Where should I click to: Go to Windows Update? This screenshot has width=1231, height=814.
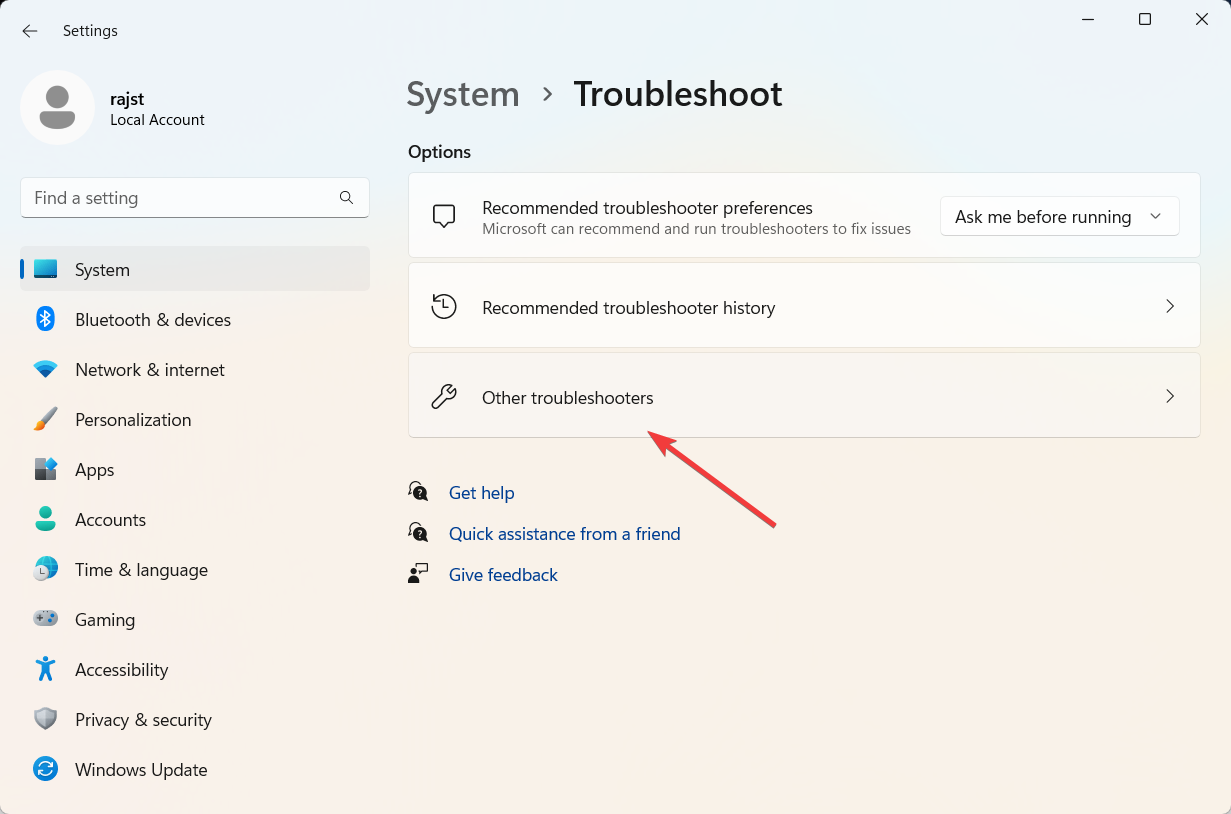tap(195, 769)
